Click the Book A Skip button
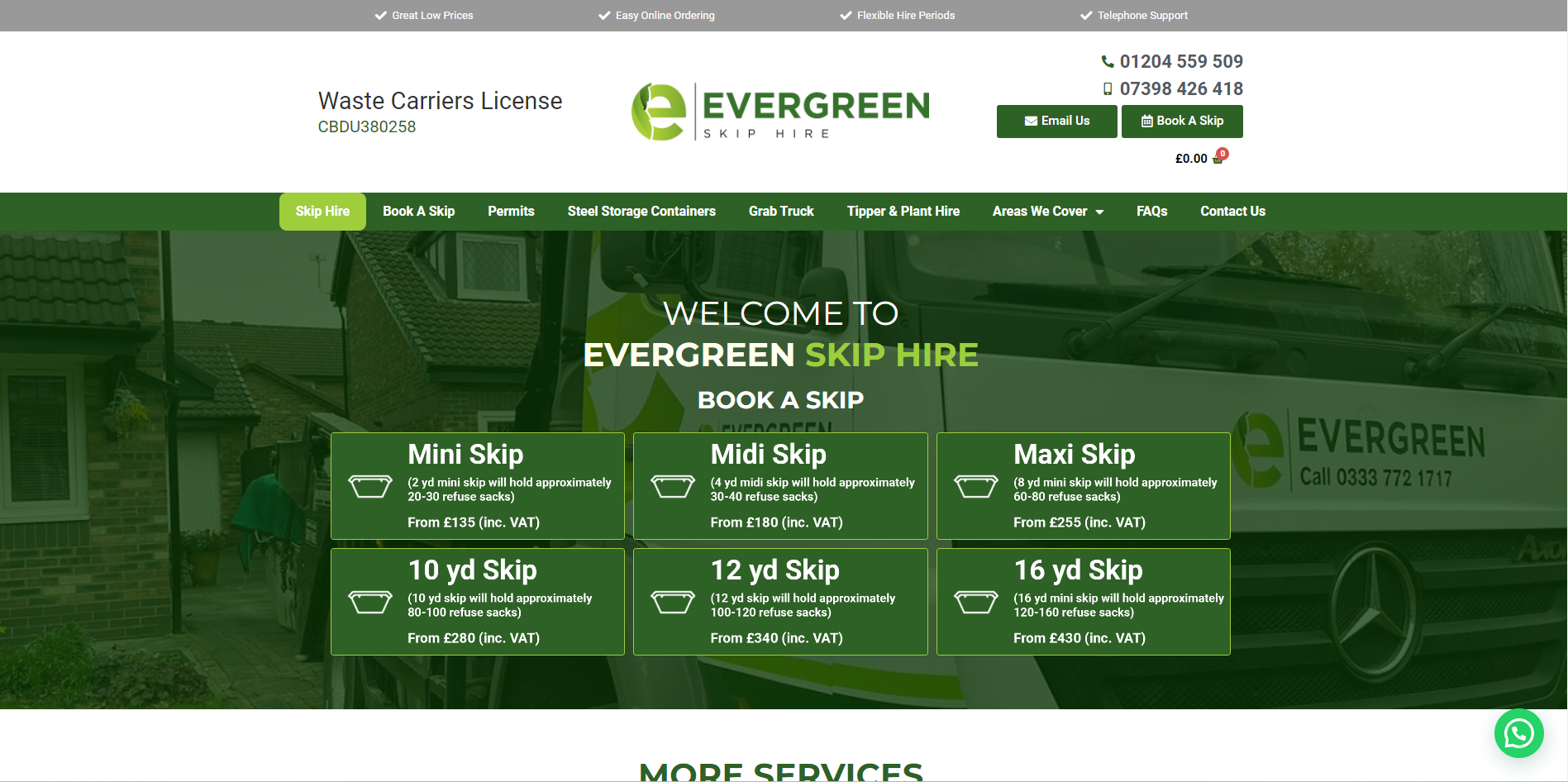1568x782 pixels. (x=1182, y=121)
